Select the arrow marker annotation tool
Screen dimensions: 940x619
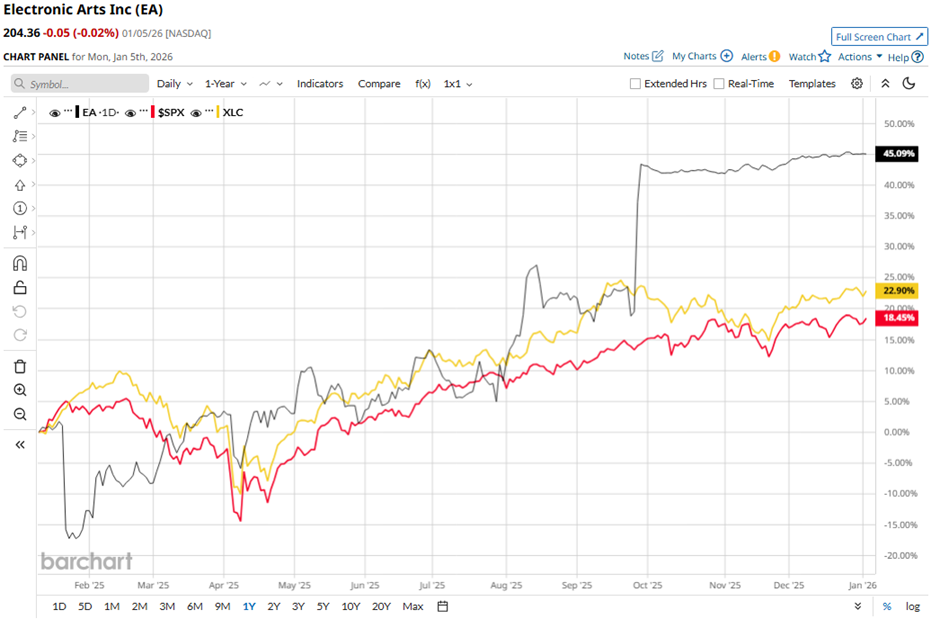click(x=20, y=185)
